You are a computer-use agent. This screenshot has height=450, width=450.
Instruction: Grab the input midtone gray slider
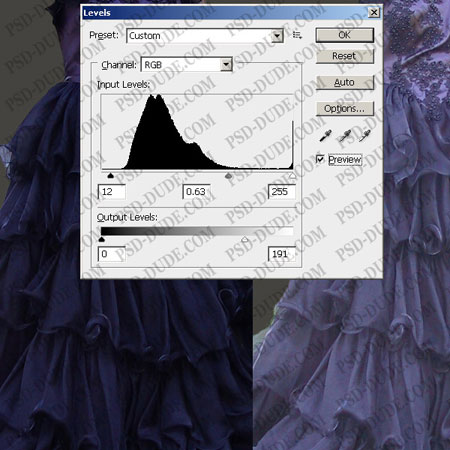pos(228,175)
